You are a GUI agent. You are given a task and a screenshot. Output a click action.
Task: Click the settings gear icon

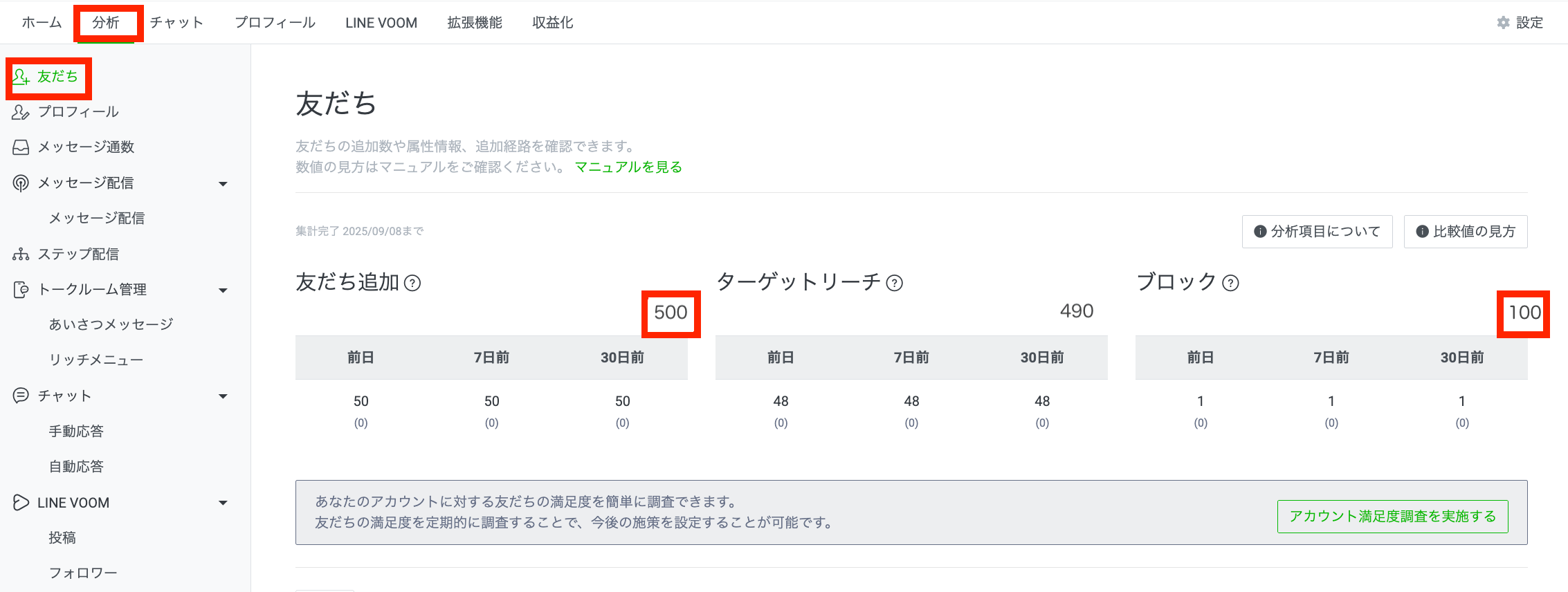tap(1503, 23)
